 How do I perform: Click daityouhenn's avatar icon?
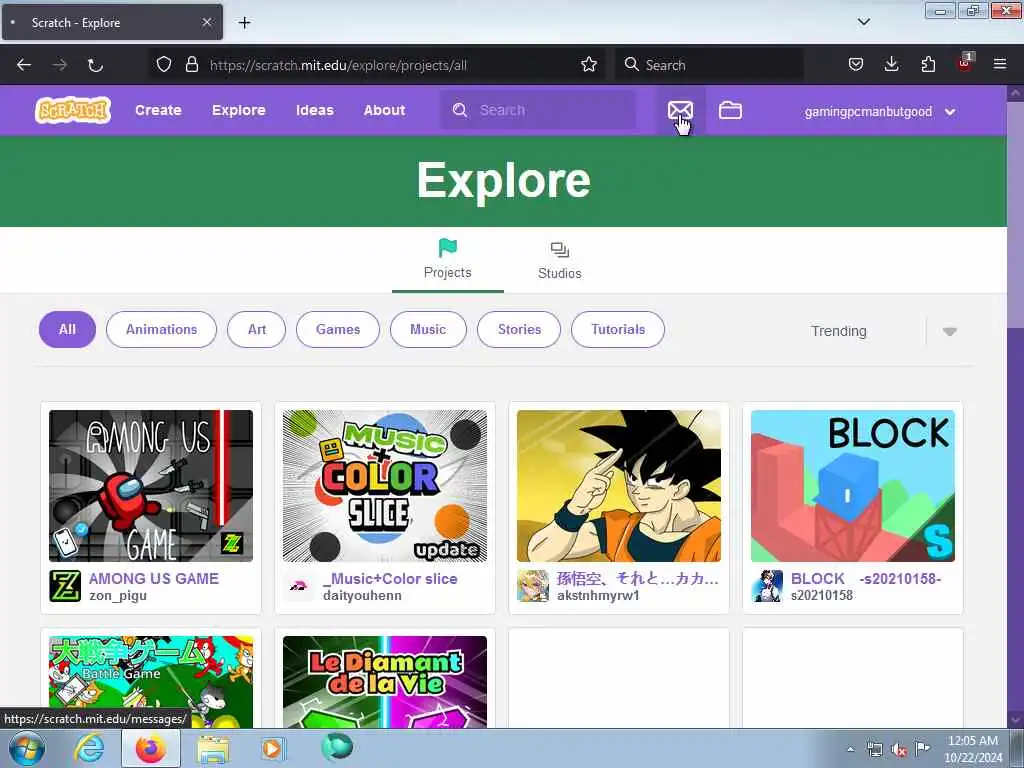pos(299,586)
